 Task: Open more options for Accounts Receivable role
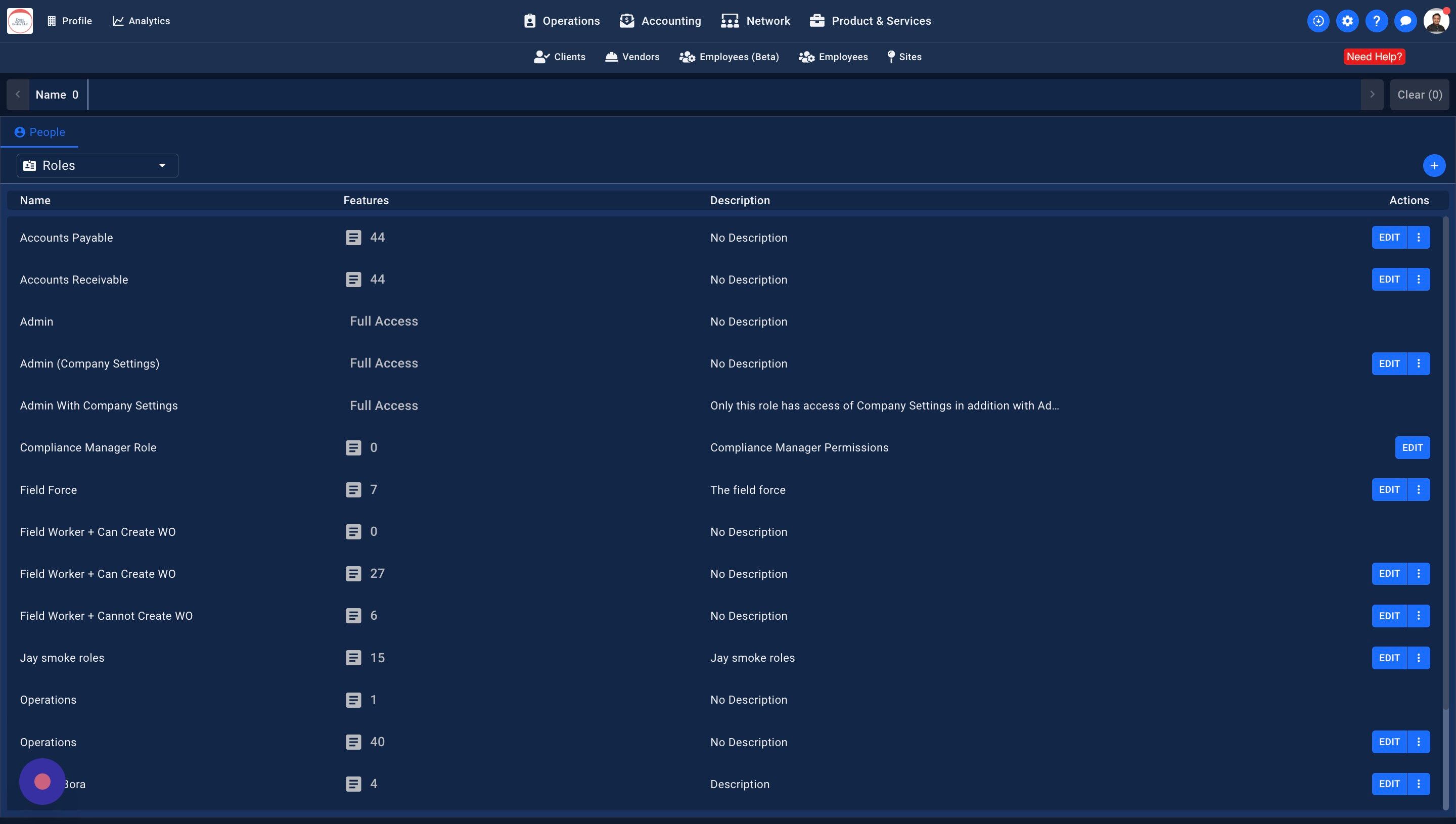pos(1418,280)
